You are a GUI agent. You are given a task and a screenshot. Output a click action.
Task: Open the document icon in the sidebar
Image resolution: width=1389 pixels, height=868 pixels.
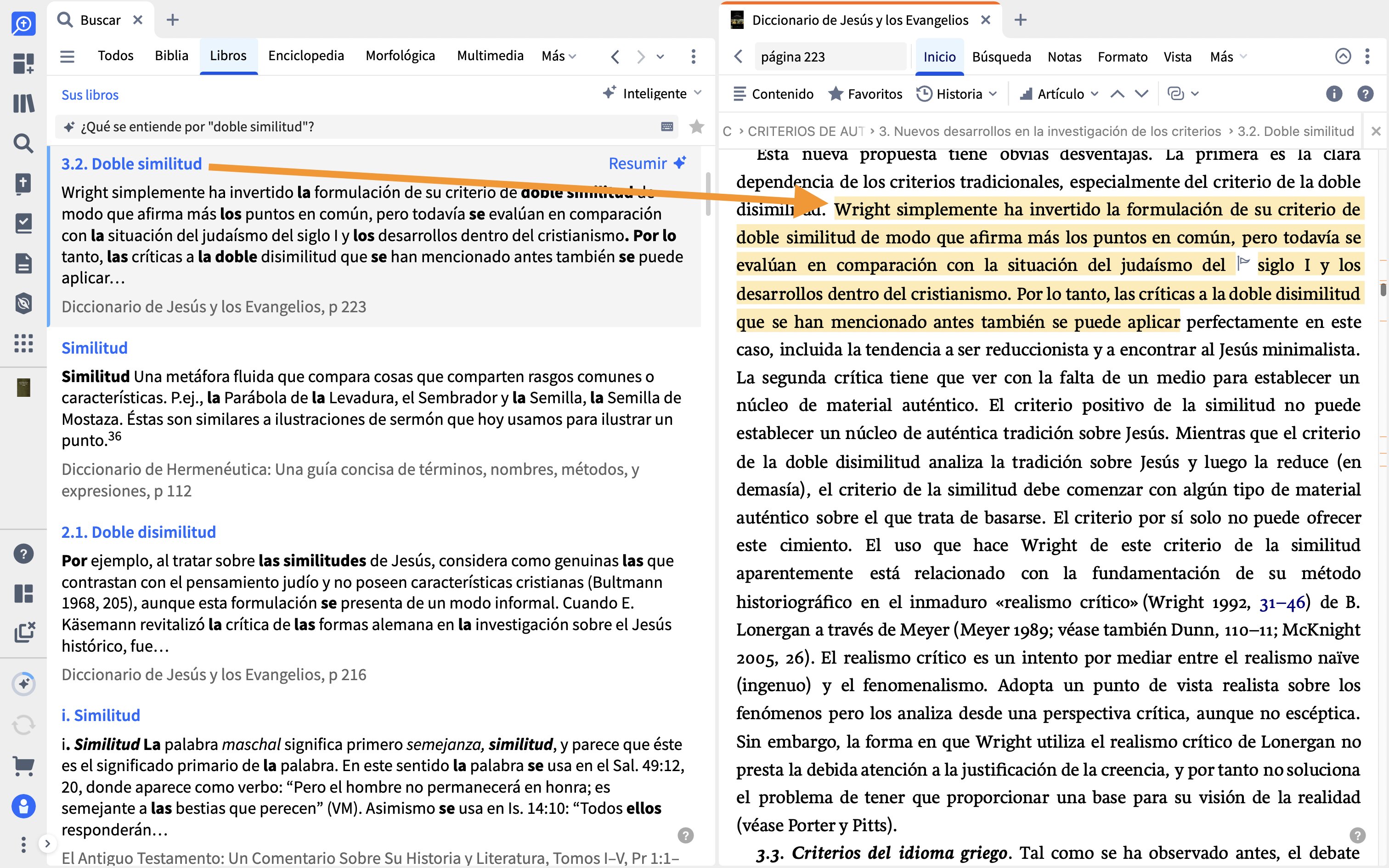23,264
